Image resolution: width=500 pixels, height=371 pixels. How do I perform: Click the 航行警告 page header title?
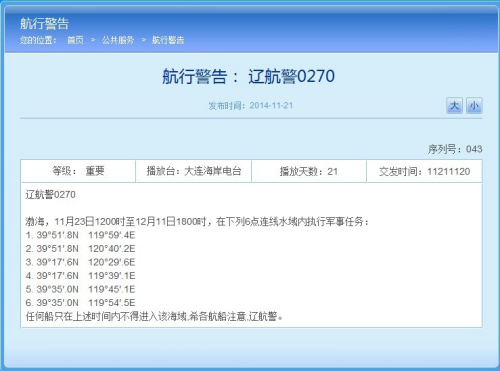click(44, 23)
